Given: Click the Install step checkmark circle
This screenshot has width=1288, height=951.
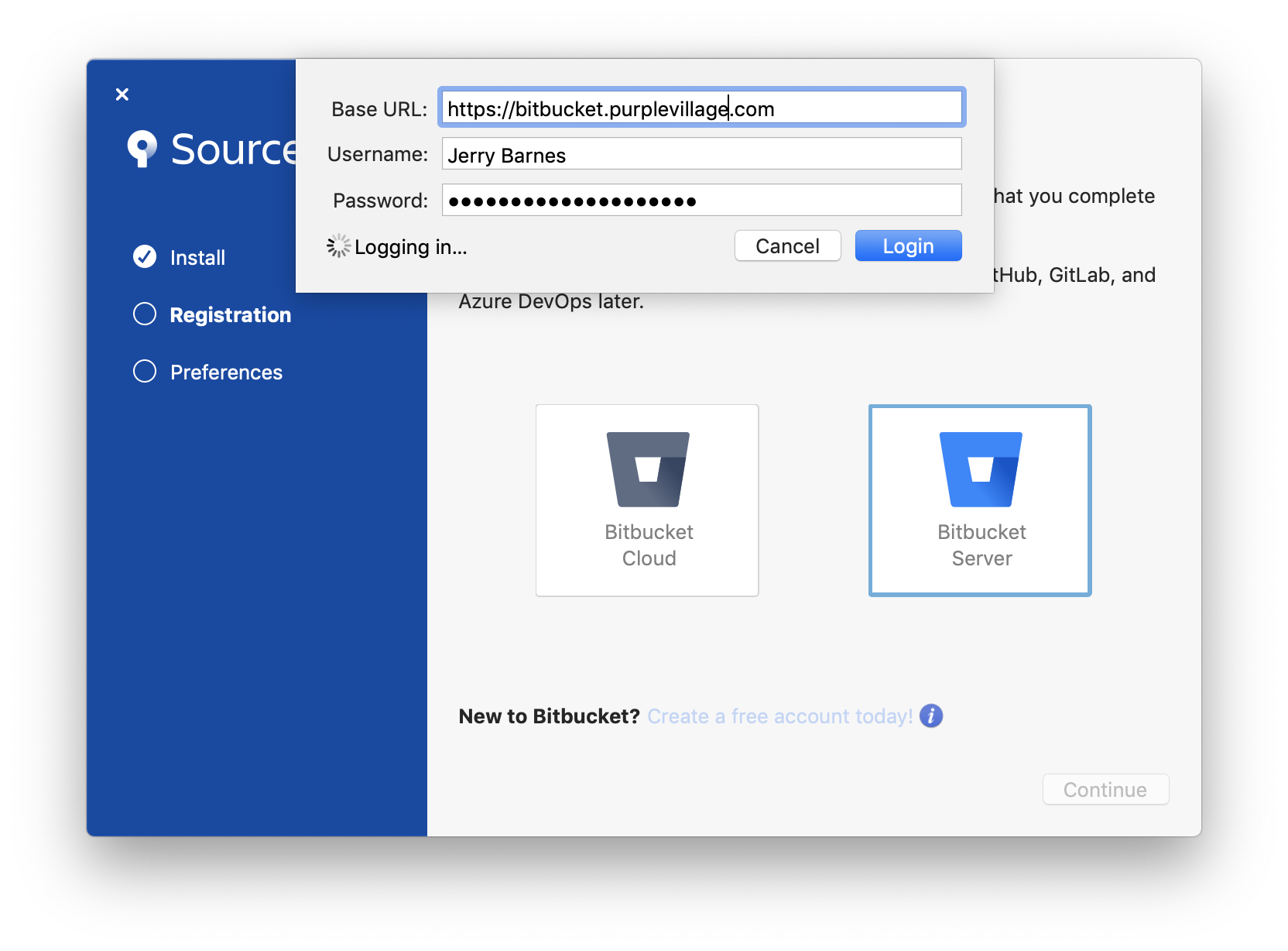Looking at the screenshot, I should click(x=145, y=256).
